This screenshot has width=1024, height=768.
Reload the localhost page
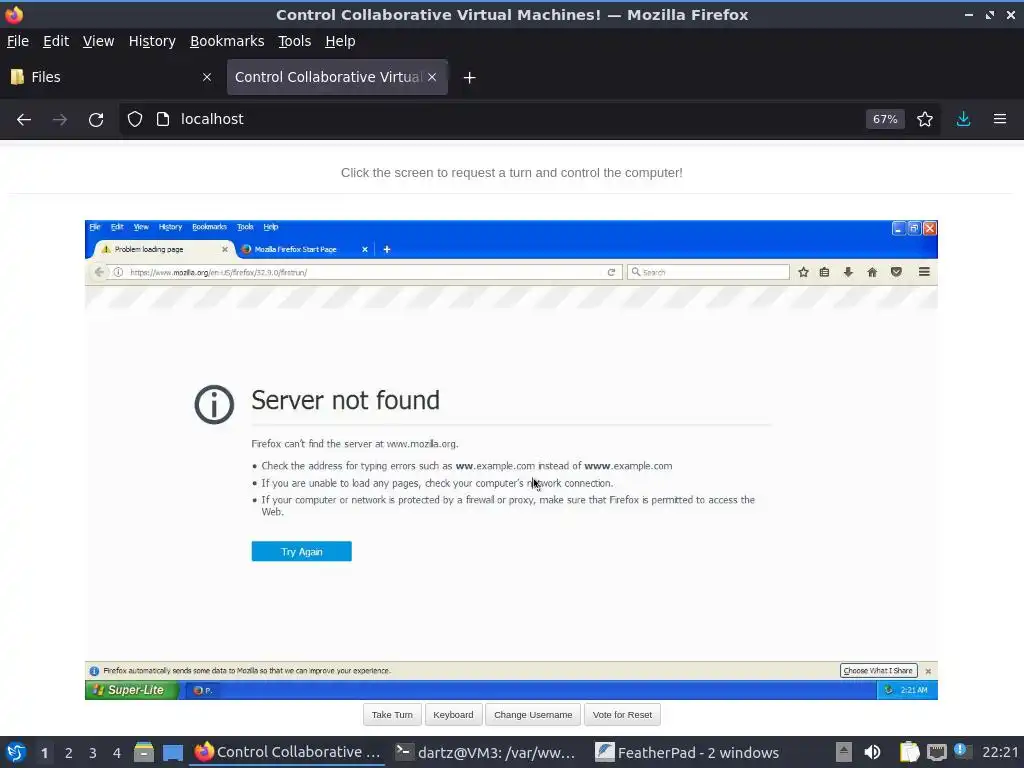pyautogui.click(x=96, y=120)
